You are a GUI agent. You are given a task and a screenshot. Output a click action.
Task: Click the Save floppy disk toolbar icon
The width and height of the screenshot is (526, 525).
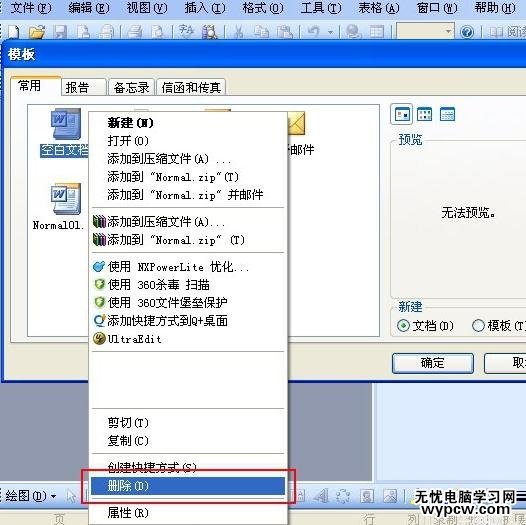(x=61, y=33)
